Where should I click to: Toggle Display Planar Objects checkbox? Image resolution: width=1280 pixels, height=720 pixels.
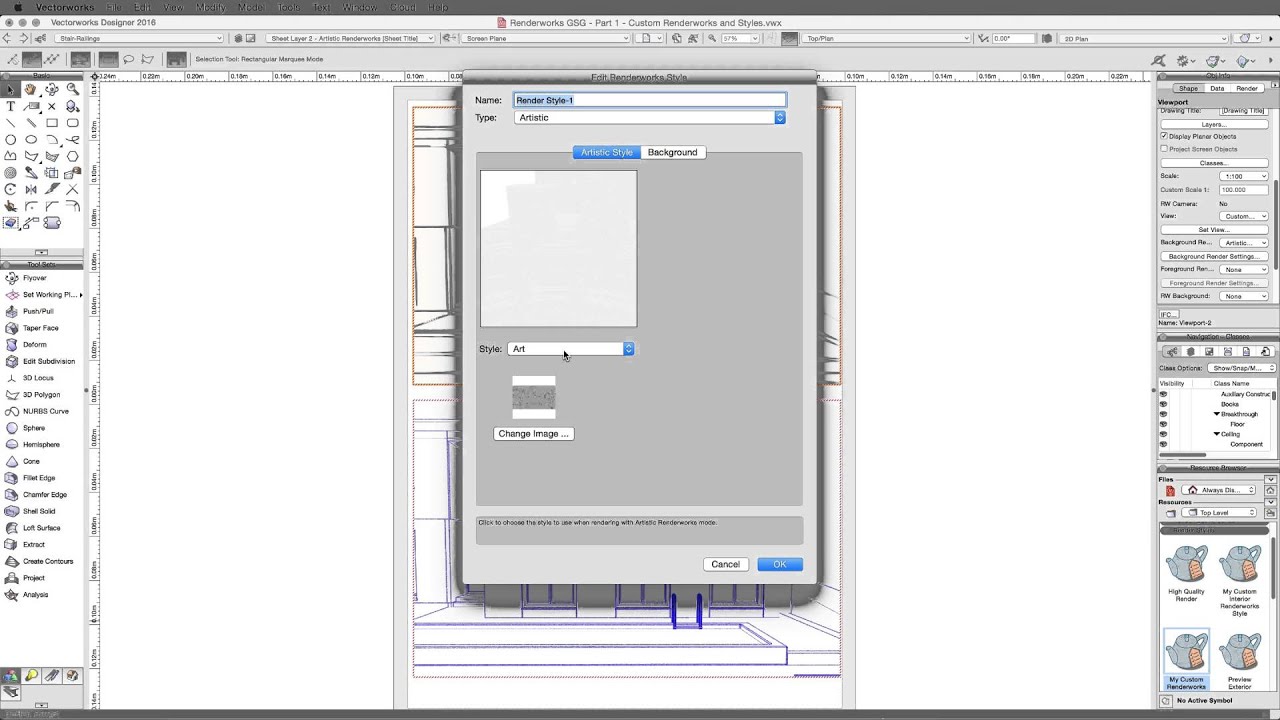[x=1164, y=136]
